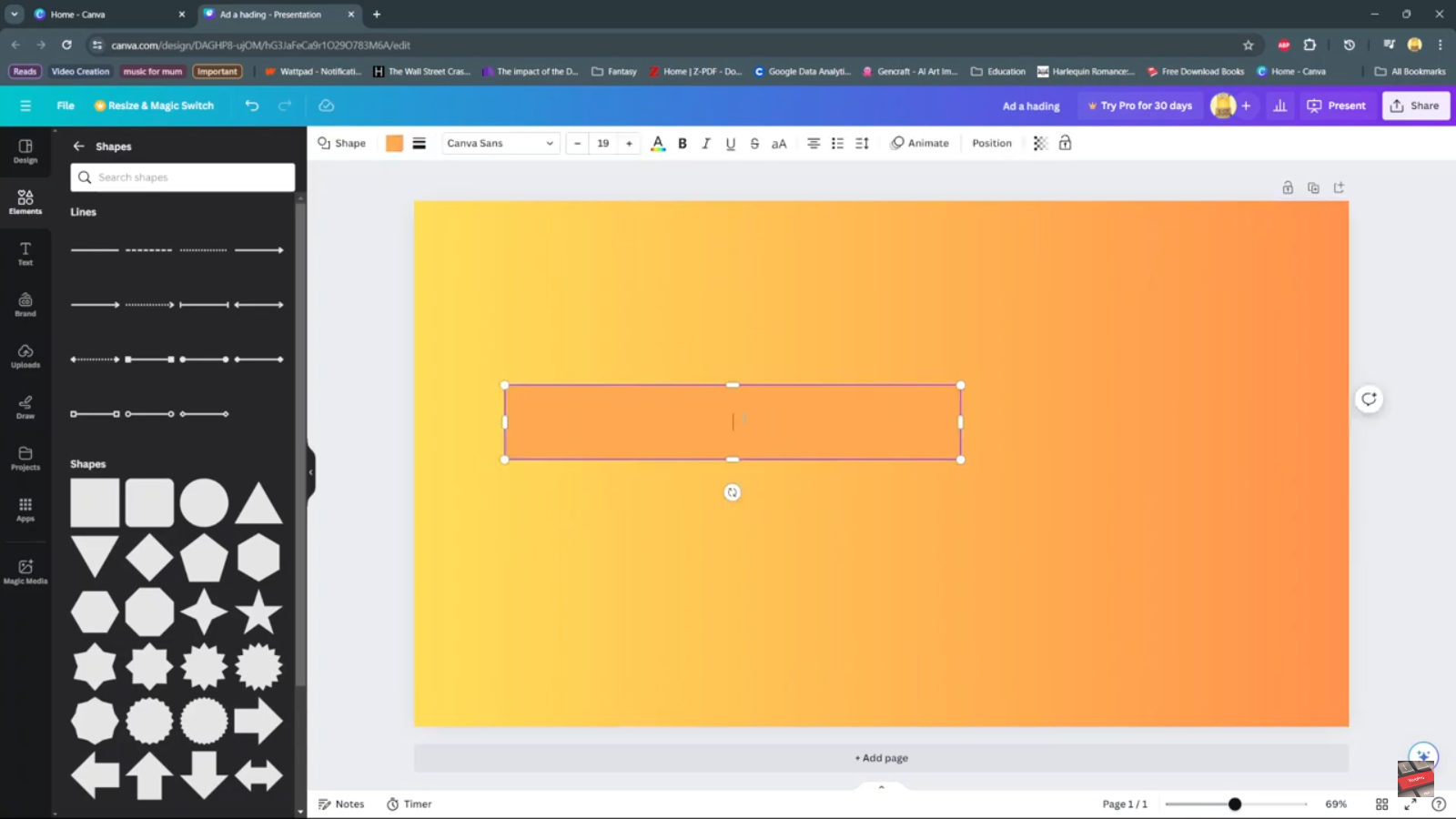The height and width of the screenshot is (819, 1456).
Task: Open the File menu
Action: coord(66,106)
